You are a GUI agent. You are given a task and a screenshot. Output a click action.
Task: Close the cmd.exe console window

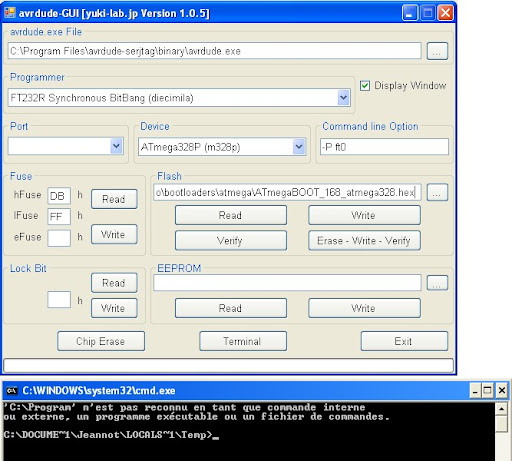tap(502, 390)
